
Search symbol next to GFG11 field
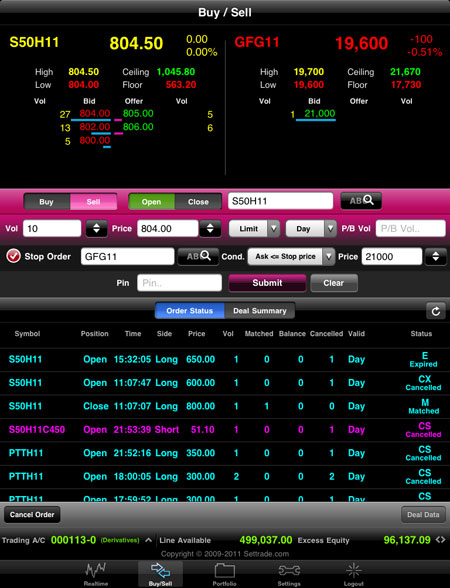(198, 256)
